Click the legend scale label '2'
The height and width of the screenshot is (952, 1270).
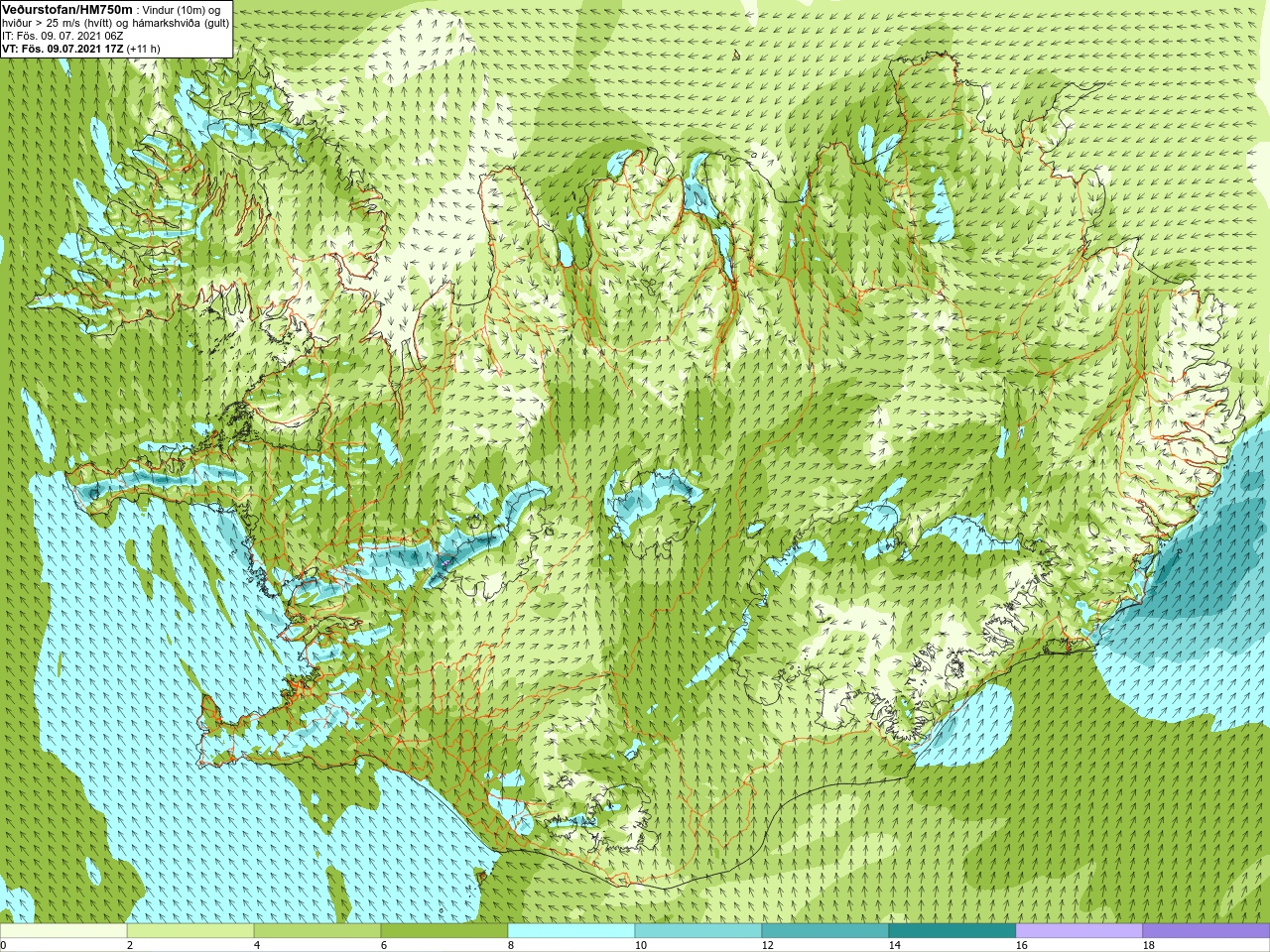pos(130,945)
